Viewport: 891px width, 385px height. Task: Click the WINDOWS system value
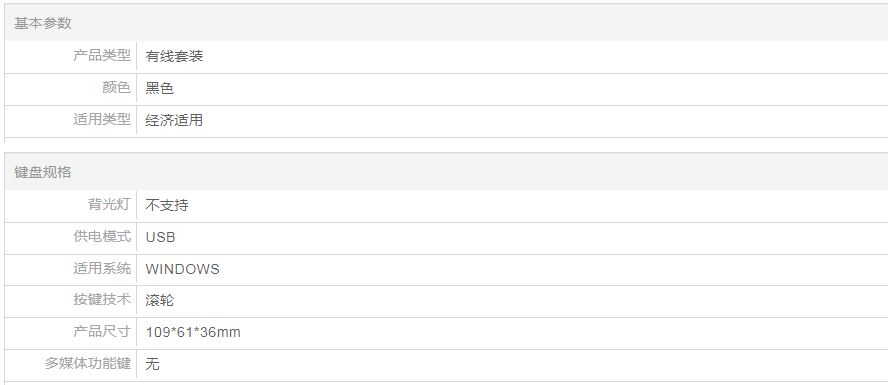click(x=182, y=269)
